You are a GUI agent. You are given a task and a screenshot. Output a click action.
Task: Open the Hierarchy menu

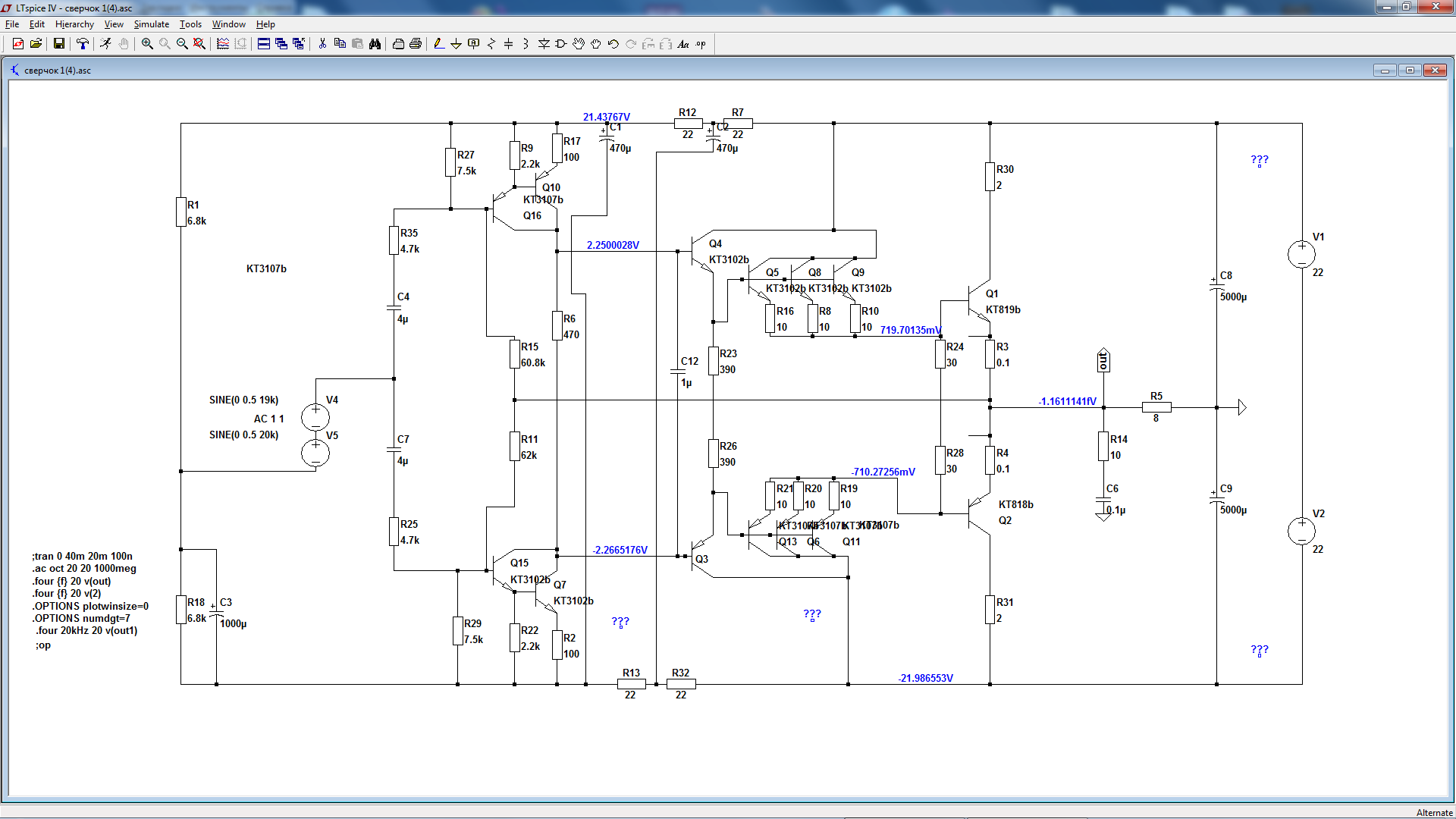(74, 24)
